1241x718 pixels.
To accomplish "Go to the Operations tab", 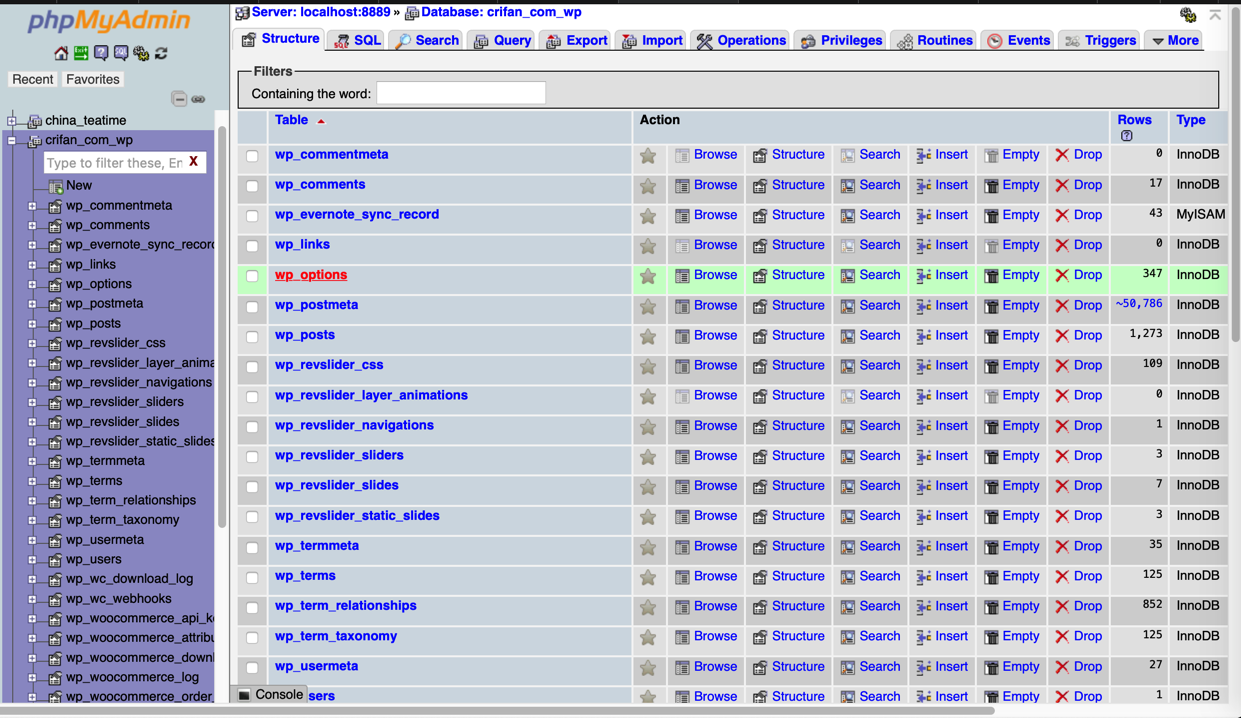I will click(x=741, y=41).
